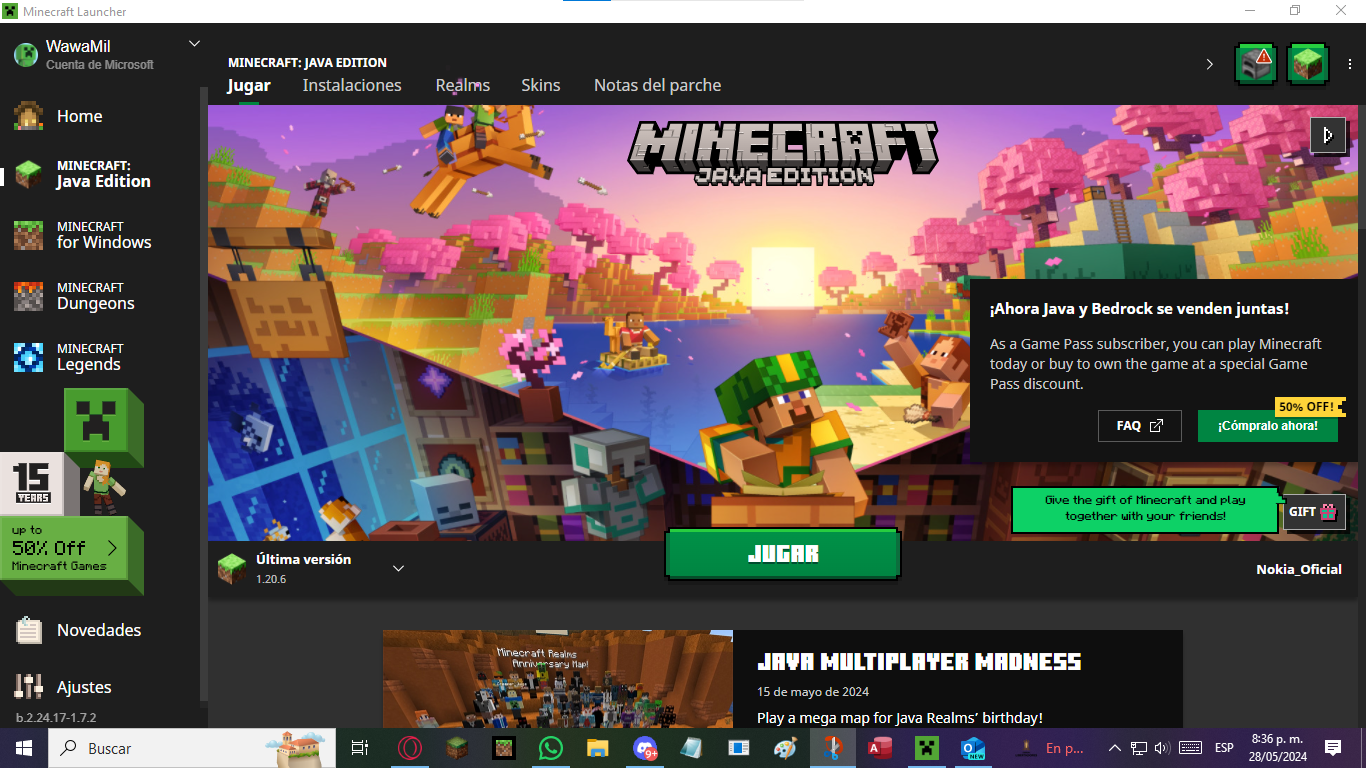Open the 15 Years anniversary tile
Viewport: 1366px width, 768px height.
(x=32, y=483)
